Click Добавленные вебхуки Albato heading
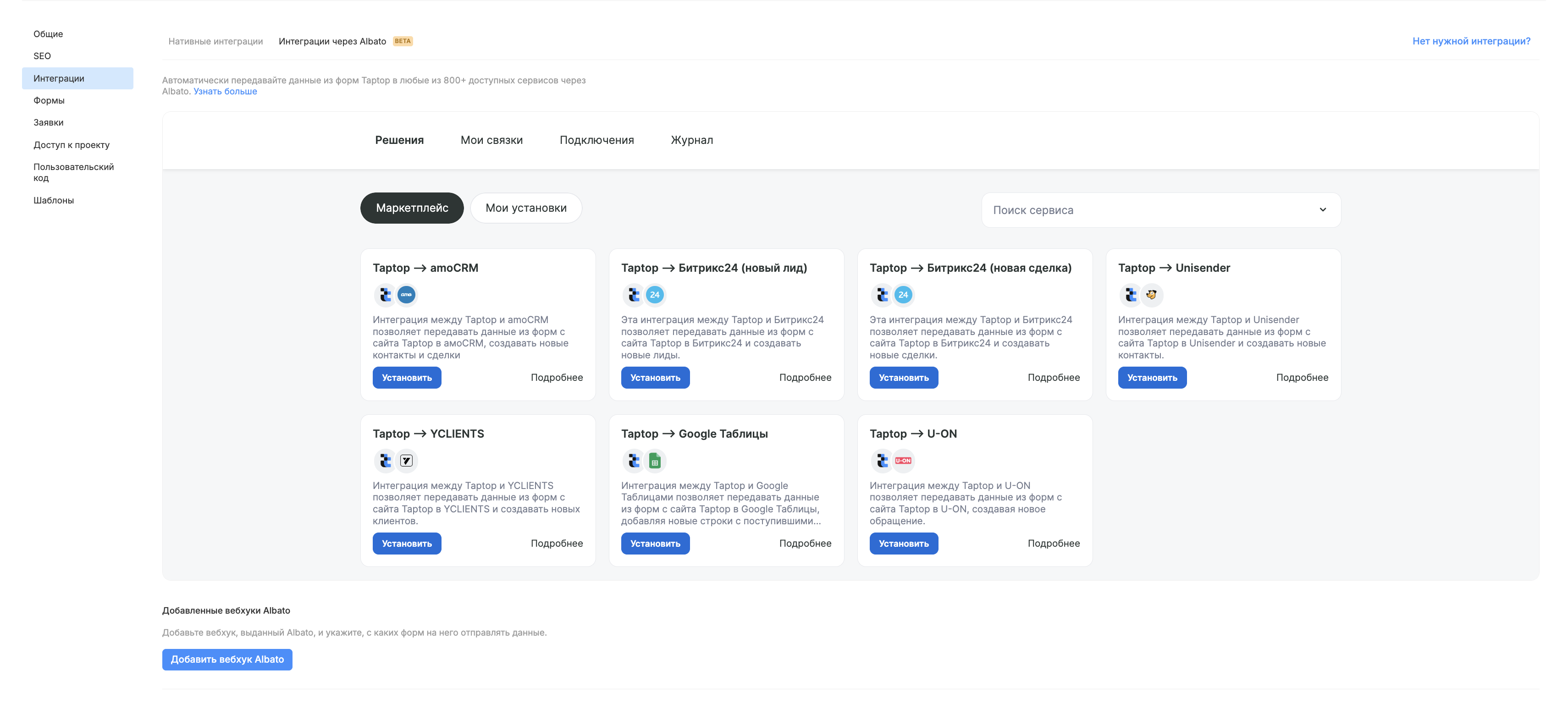The width and height of the screenshot is (1568, 725). [x=226, y=610]
